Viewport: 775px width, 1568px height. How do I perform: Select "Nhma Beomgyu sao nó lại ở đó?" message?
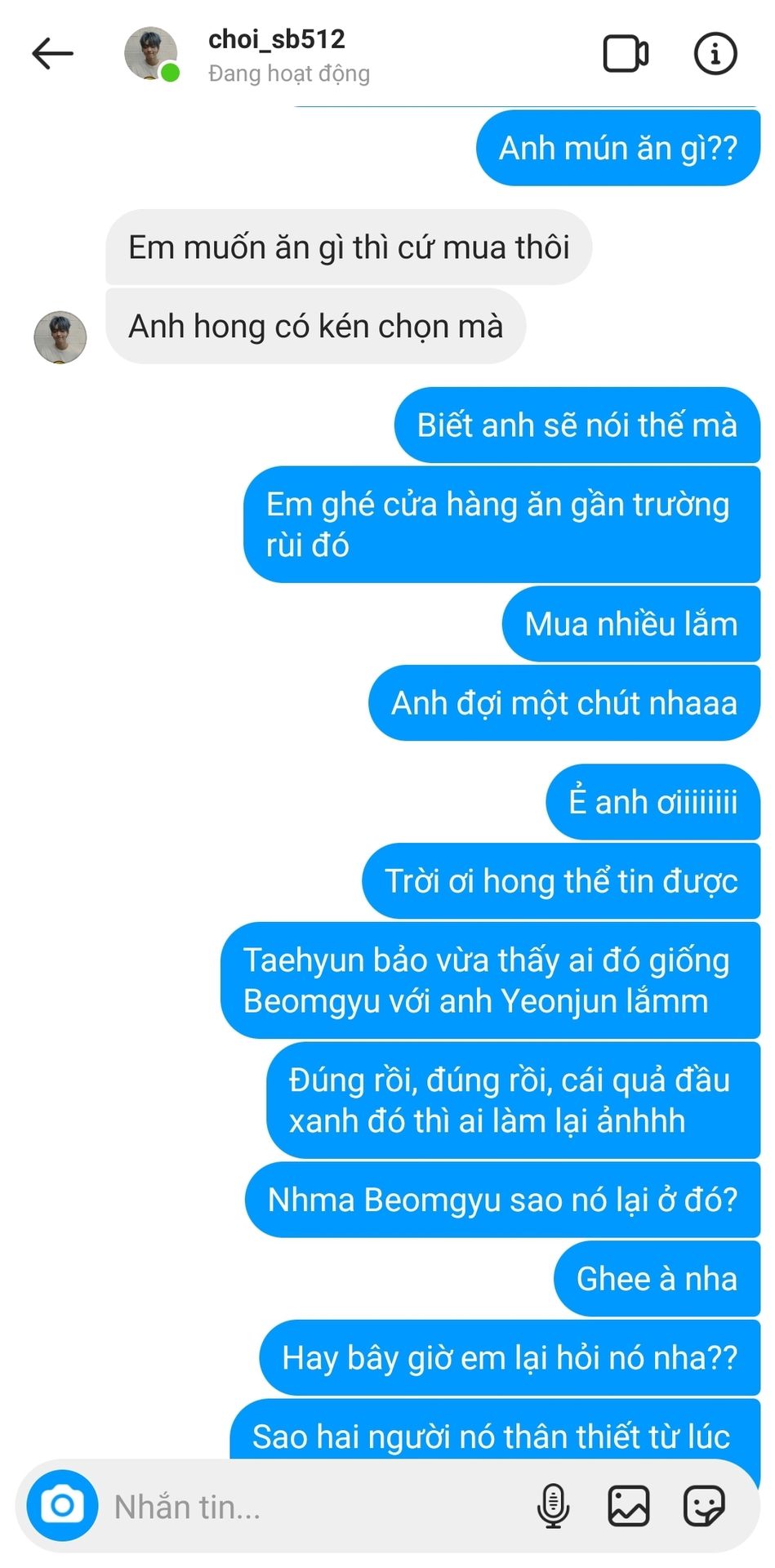[x=502, y=1200]
